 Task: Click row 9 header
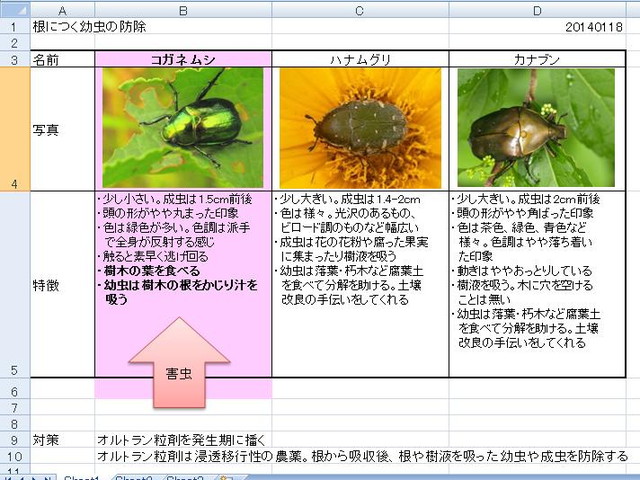coord(15,439)
